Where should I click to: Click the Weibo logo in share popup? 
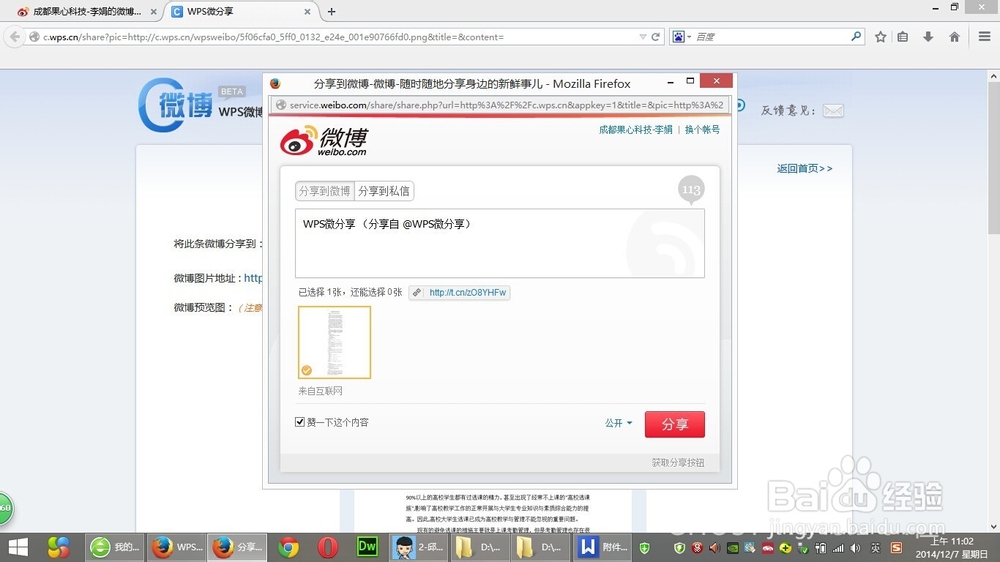point(324,140)
